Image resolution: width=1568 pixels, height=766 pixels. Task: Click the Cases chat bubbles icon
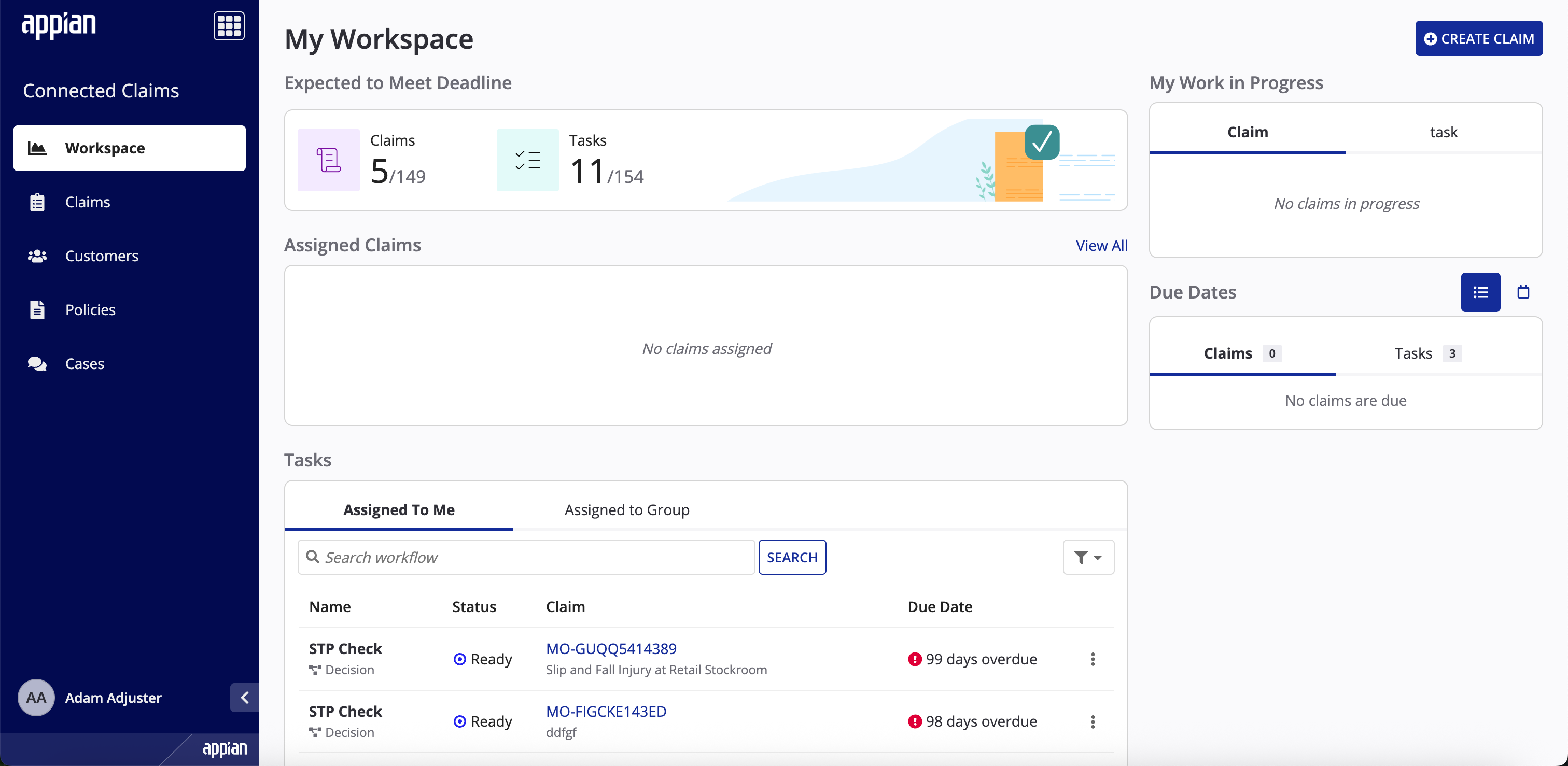tap(37, 363)
